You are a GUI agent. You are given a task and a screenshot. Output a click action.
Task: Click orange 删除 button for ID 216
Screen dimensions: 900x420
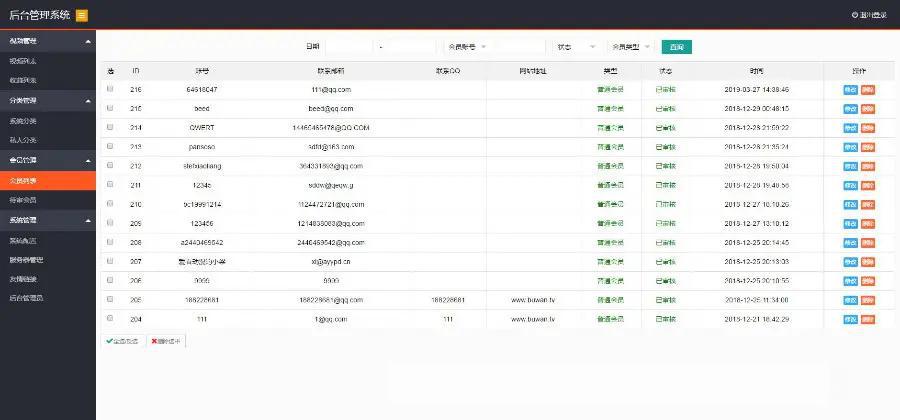[868, 90]
